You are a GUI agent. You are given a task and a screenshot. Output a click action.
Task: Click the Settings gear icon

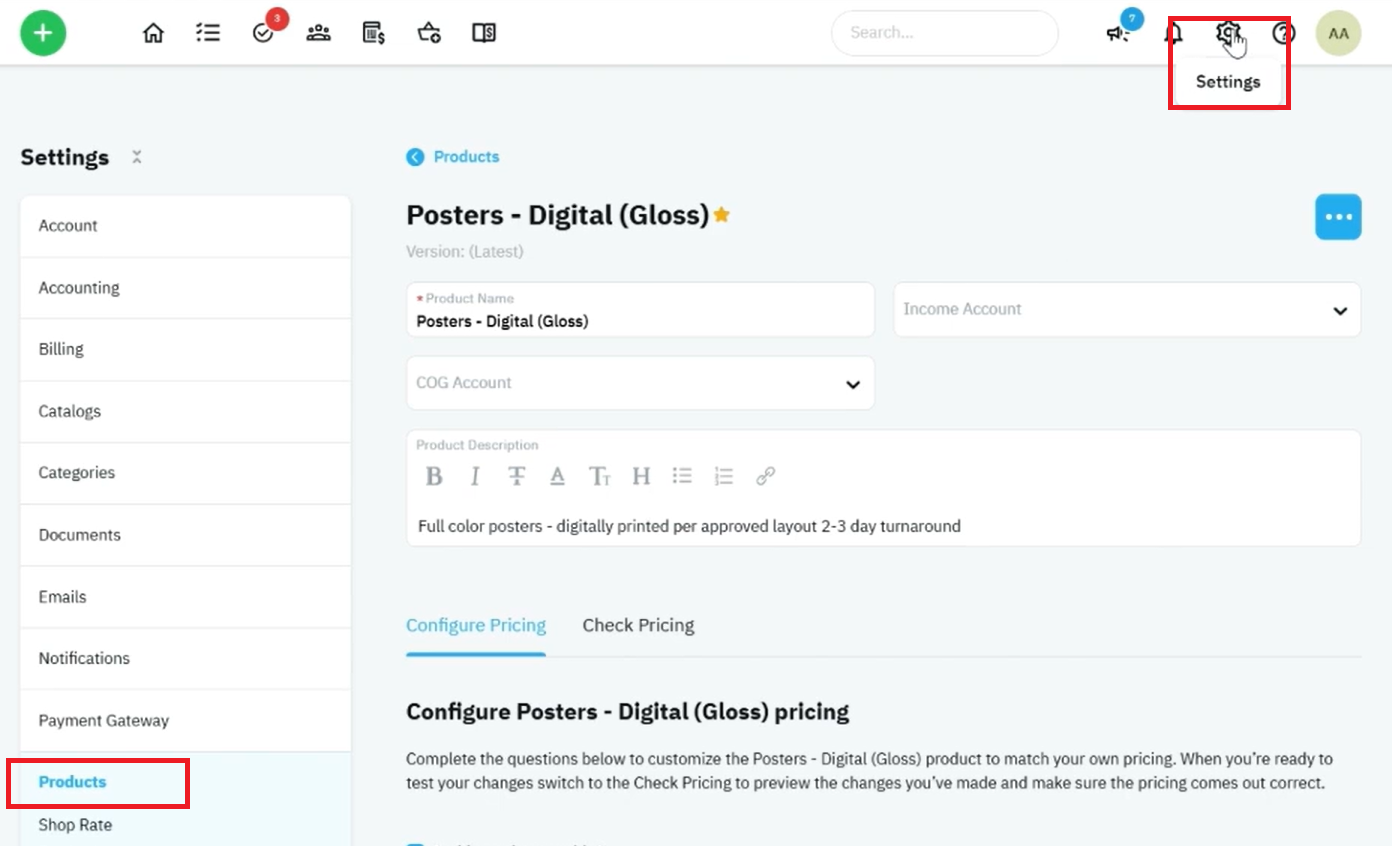[x=1228, y=33]
